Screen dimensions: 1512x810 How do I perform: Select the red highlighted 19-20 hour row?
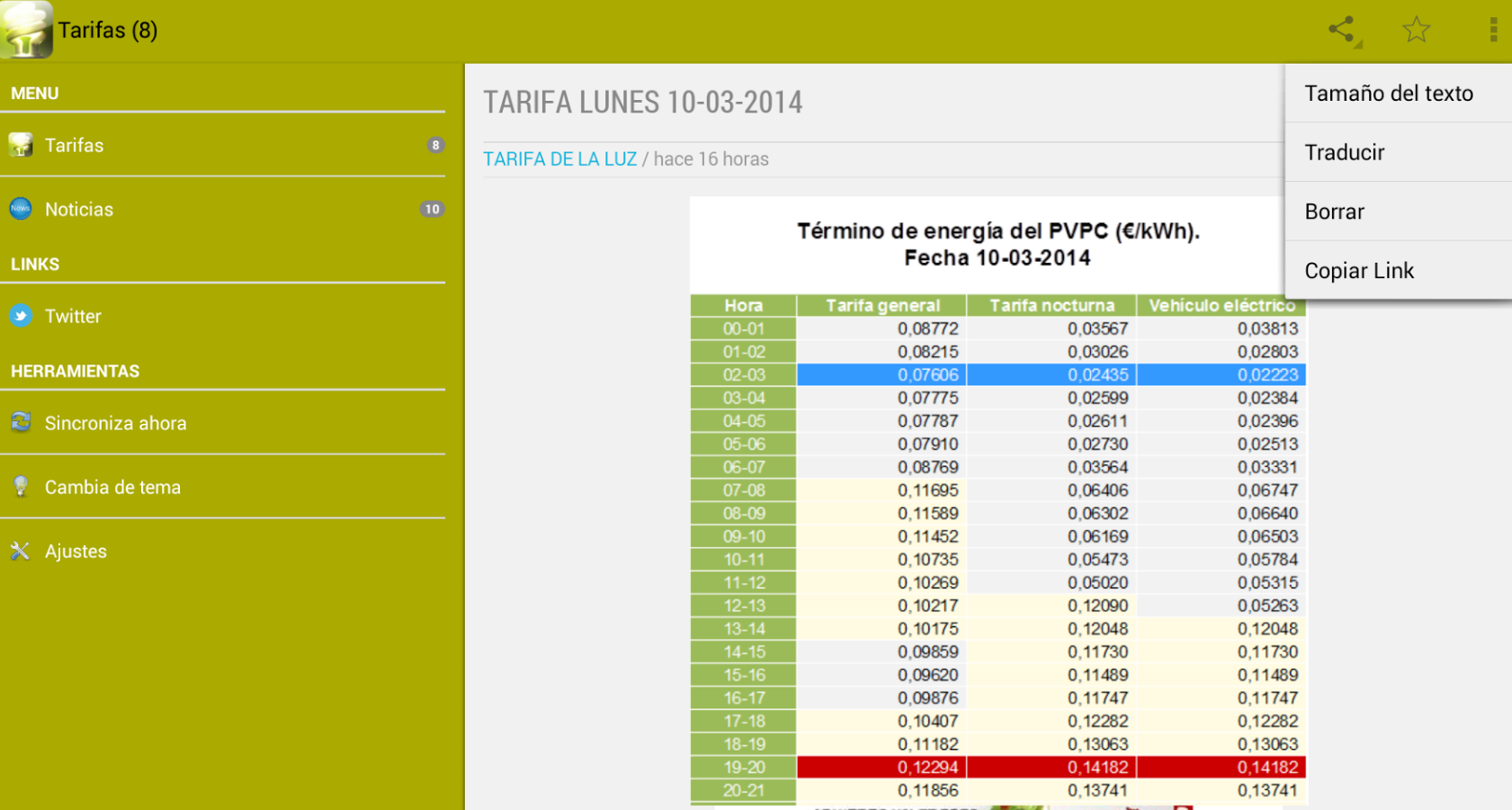(x=998, y=767)
